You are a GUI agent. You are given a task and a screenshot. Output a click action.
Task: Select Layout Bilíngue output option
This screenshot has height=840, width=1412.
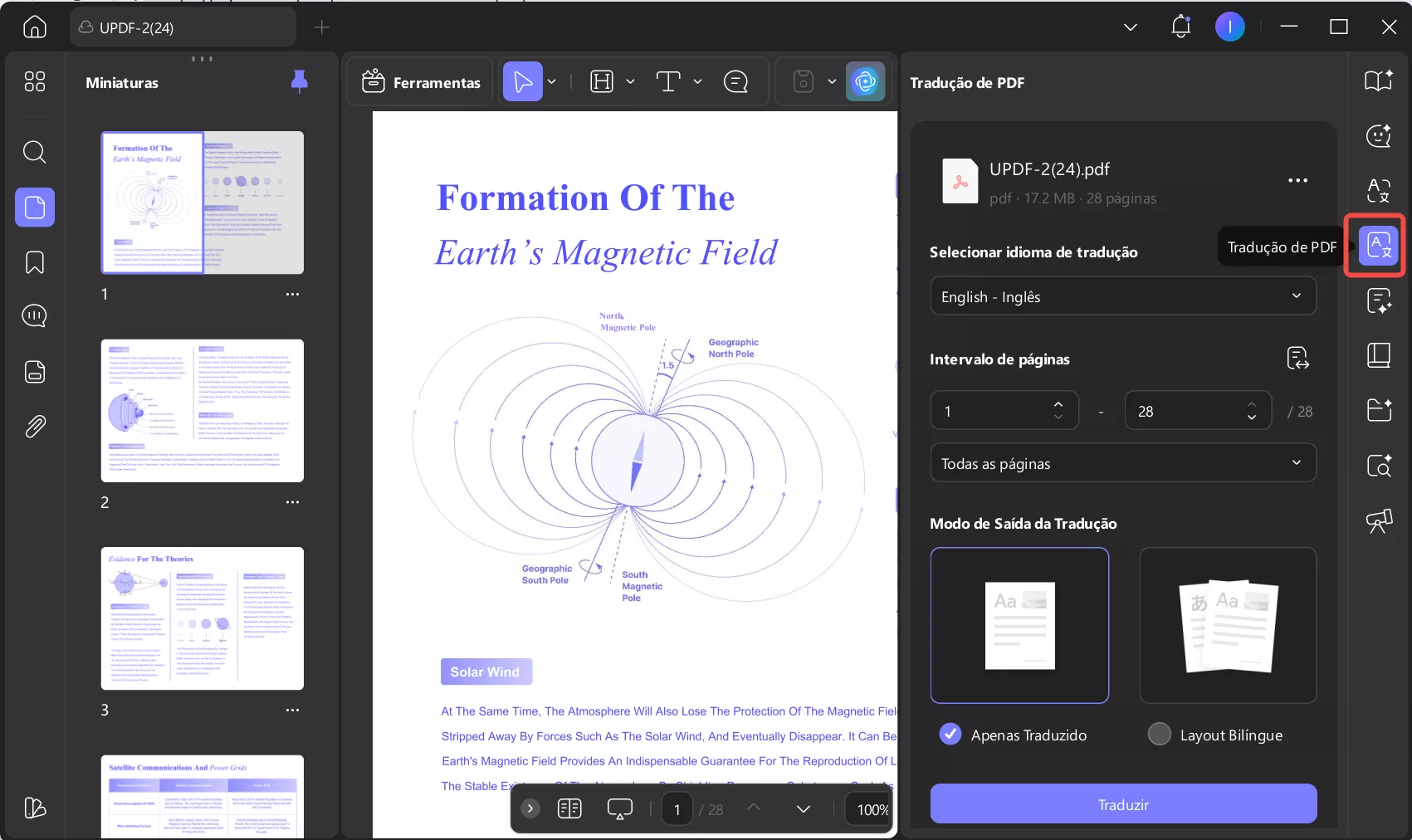point(1159,735)
